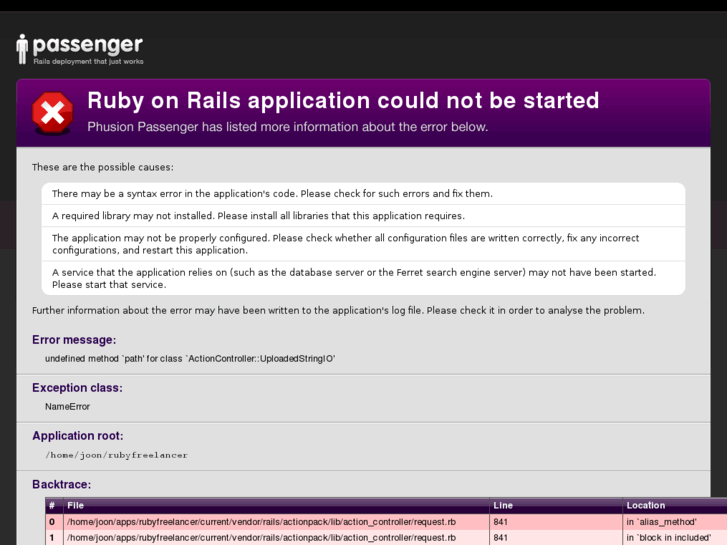Click the 'Ruby on Rails application could not be started' heading

coord(343,100)
